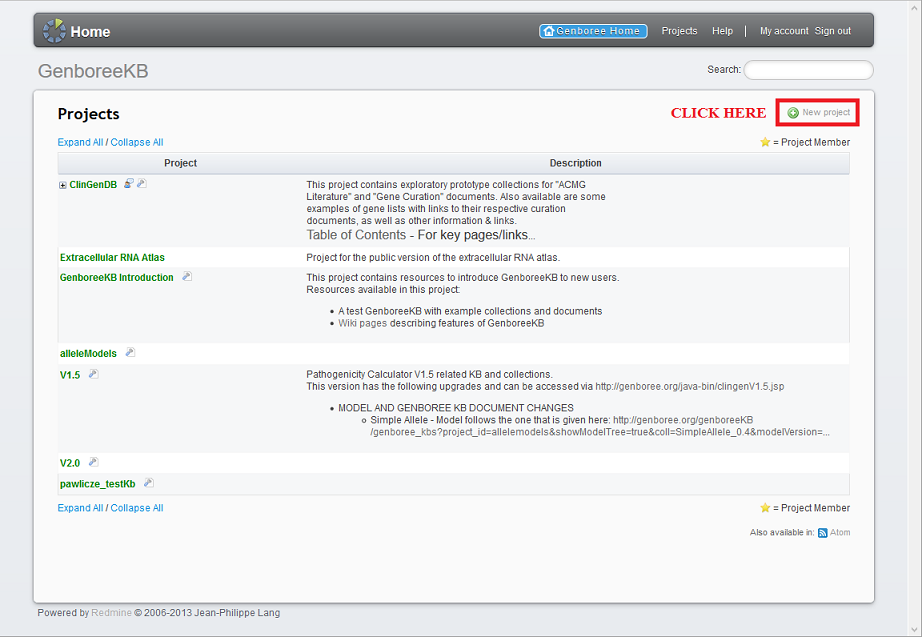
Task: Click the key icon beside V1.5 project
Action: tap(93, 374)
